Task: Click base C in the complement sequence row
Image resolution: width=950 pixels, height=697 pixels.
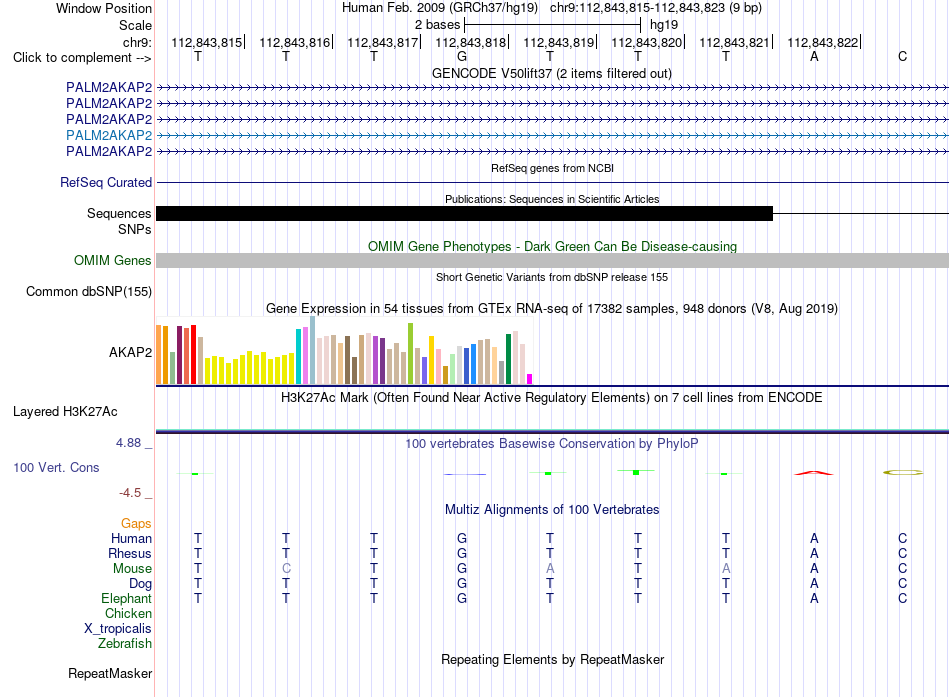Action: (903, 57)
